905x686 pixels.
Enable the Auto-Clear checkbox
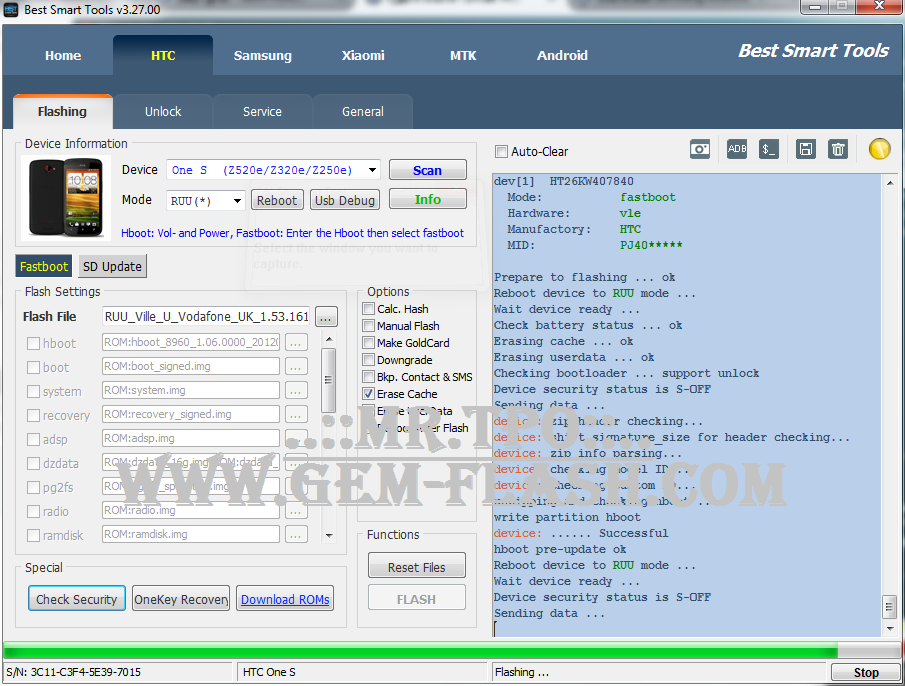[501, 152]
